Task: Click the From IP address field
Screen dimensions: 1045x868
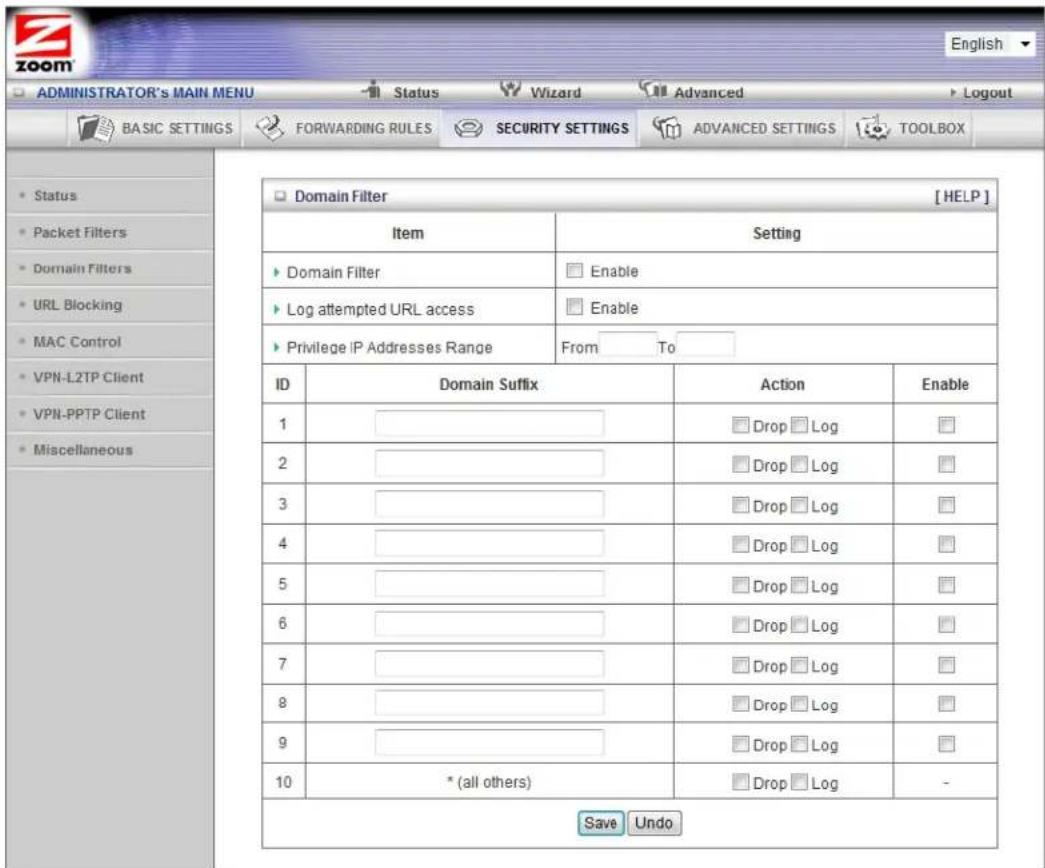Action: coord(627,345)
